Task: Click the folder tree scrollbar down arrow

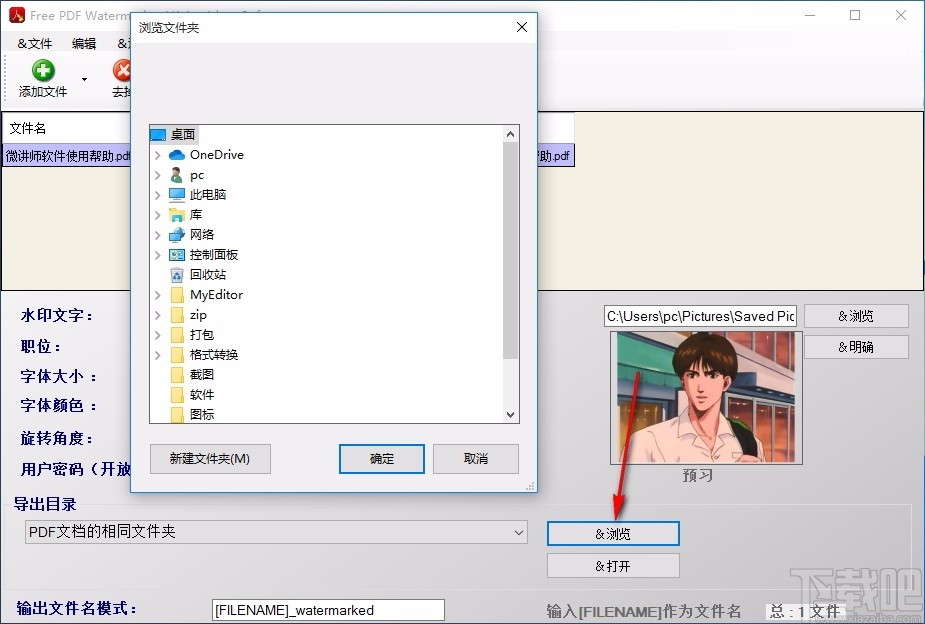Action: [510, 414]
